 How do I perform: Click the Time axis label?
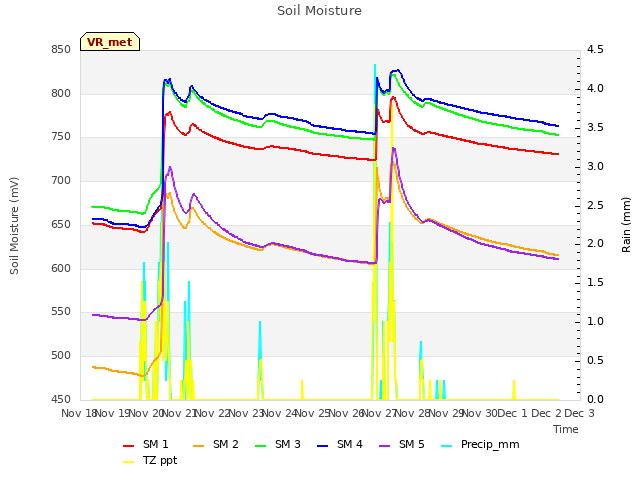point(566,429)
